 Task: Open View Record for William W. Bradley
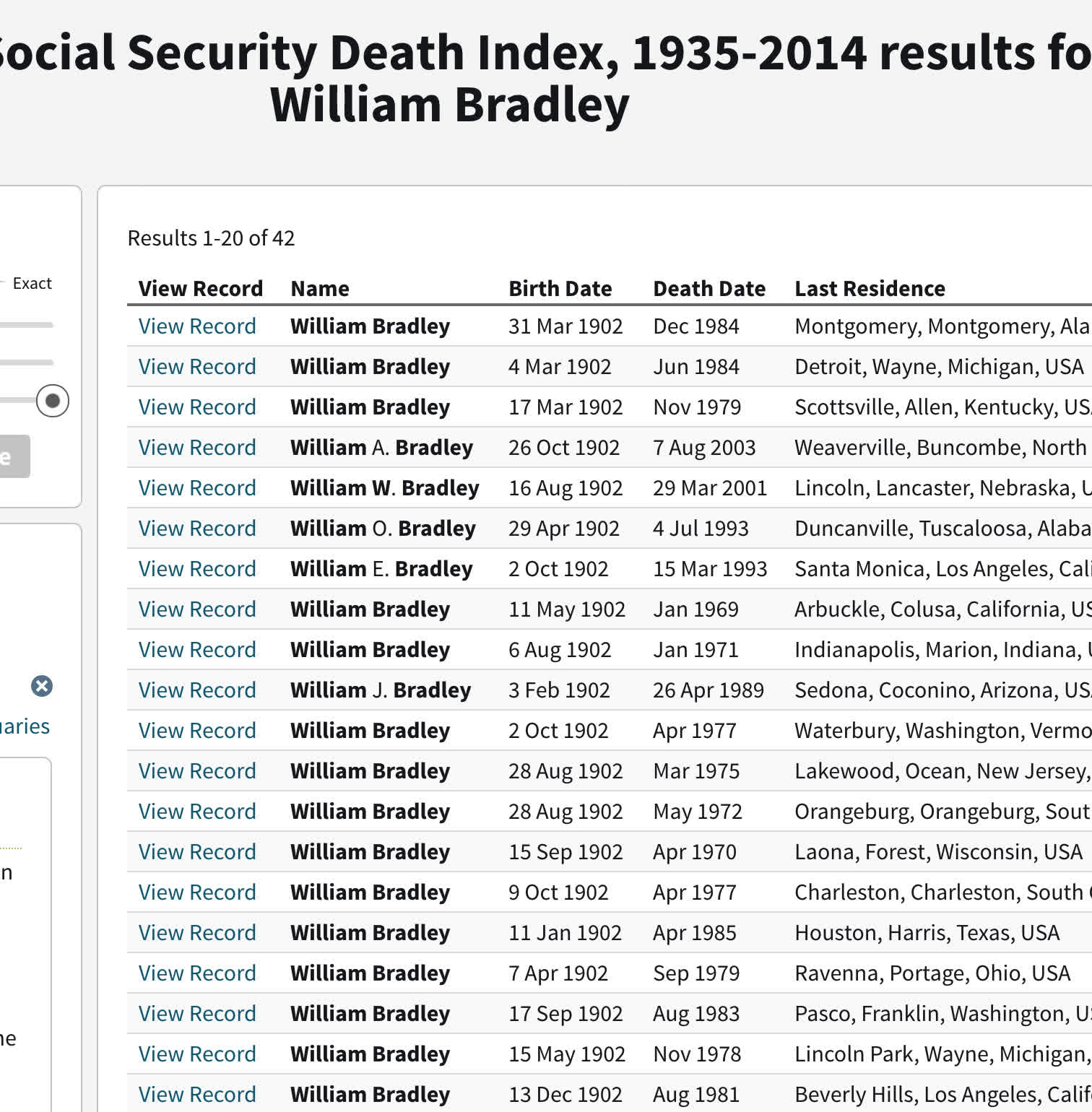coord(197,488)
